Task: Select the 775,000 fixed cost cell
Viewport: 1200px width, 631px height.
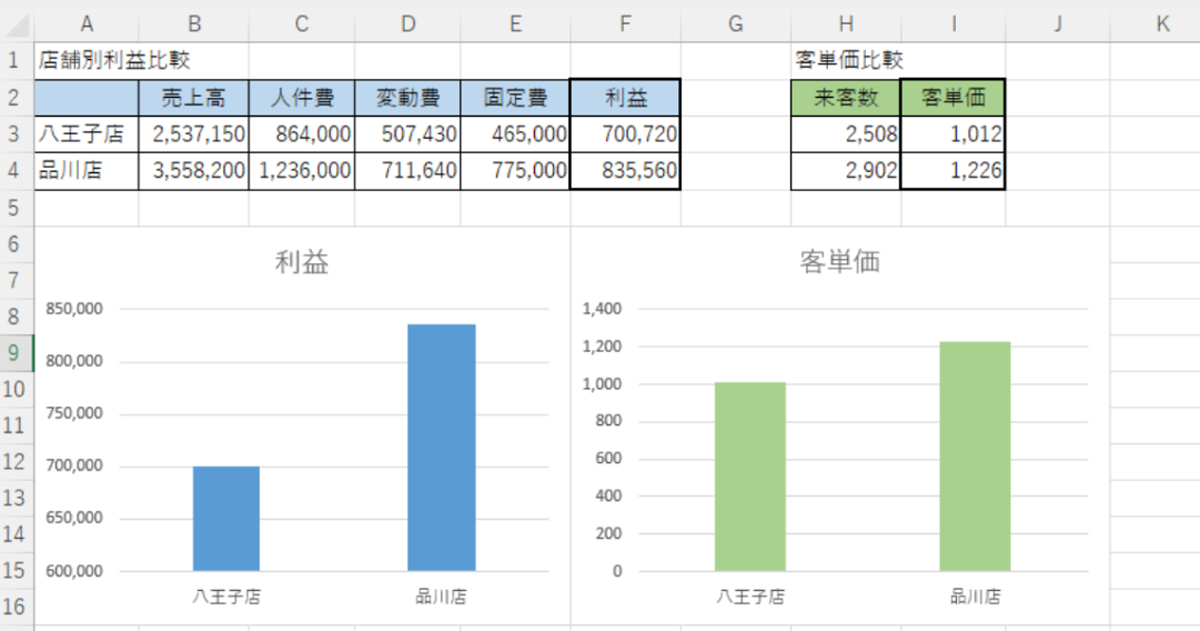Action: pos(515,171)
